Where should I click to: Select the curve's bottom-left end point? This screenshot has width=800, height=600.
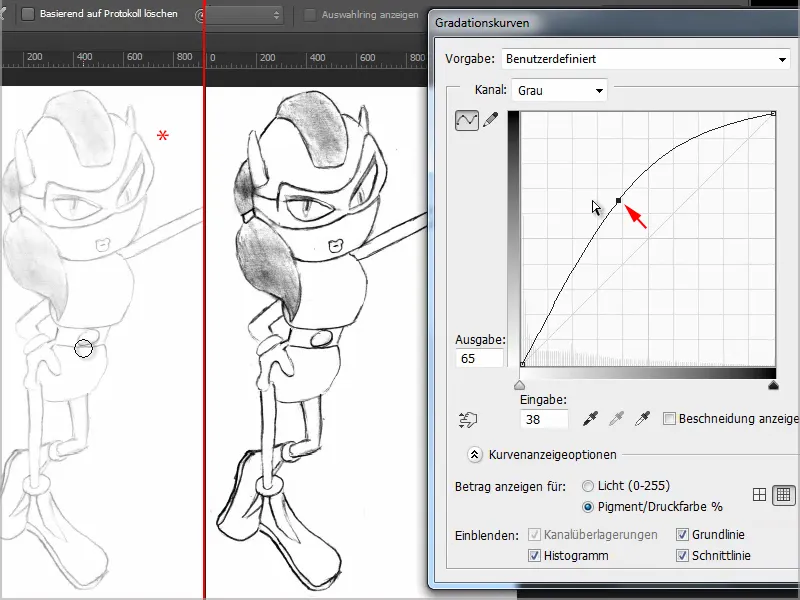(522, 364)
